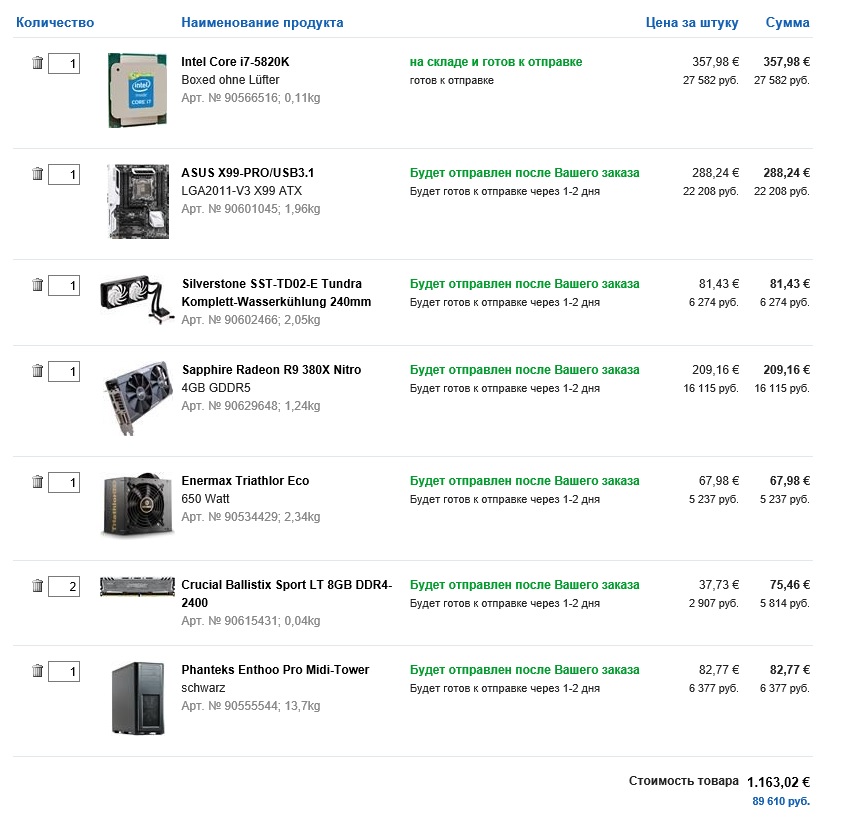Image resolution: width=855 pixels, height=821 pixels.
Task: Click the Enermax power supply thumbnail
Action: point(138,506)
